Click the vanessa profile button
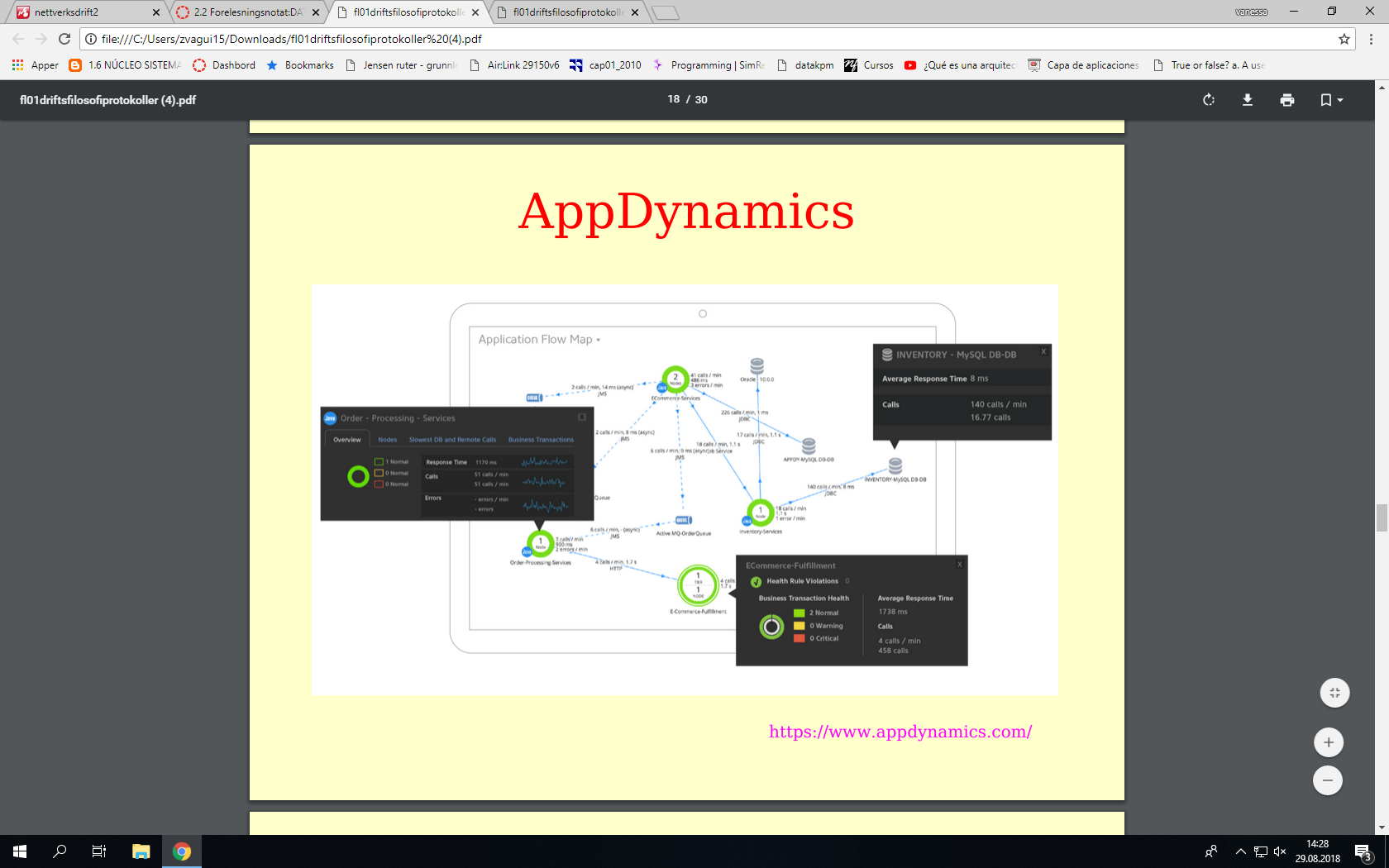Image resolution: width=1389 pixels, height=868 pixels. pyautogui.click(x=1251, y=12)
